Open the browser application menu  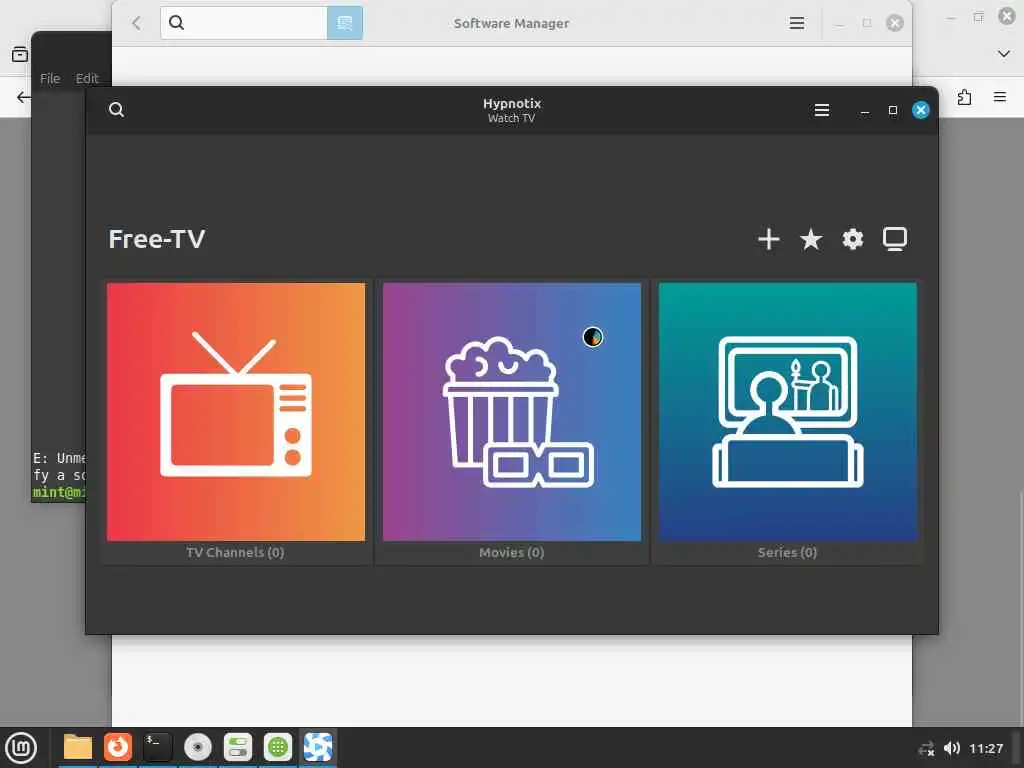click(1000, 97)
